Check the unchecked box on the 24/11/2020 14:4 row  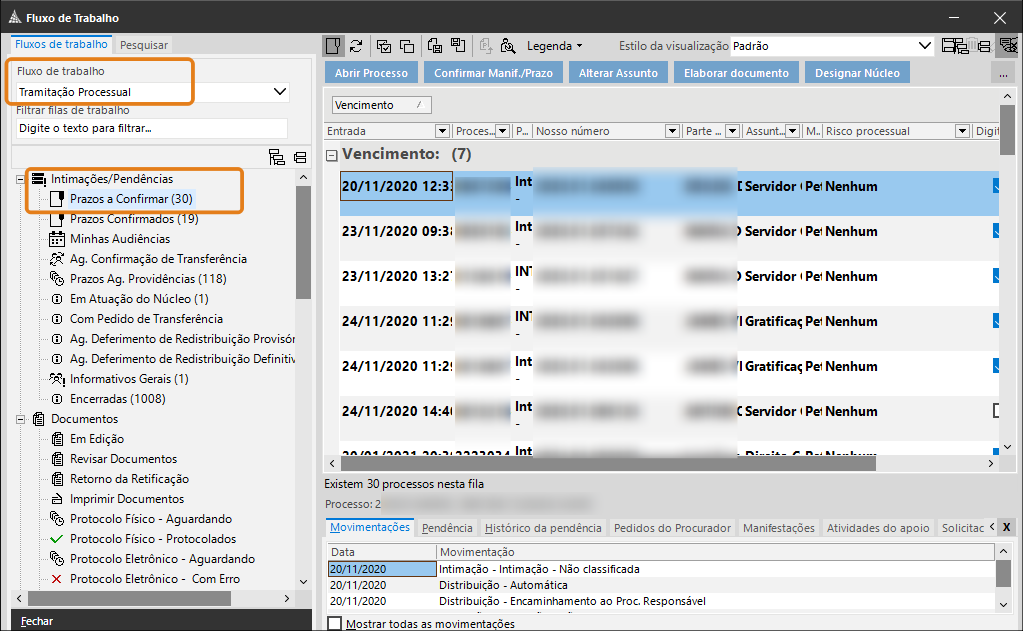click(996, 411)
